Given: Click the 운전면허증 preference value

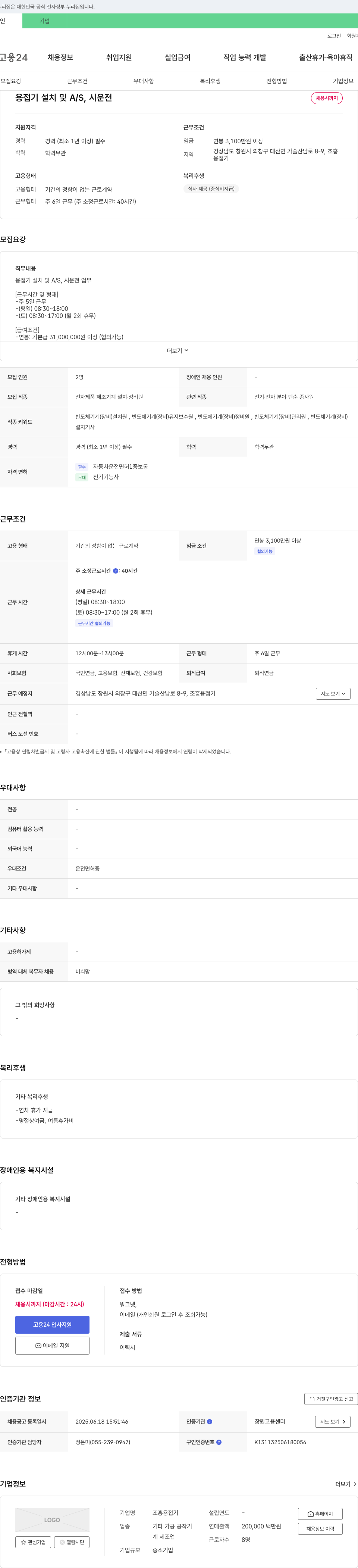Looking at the screenshot, I should click(88, 869).
